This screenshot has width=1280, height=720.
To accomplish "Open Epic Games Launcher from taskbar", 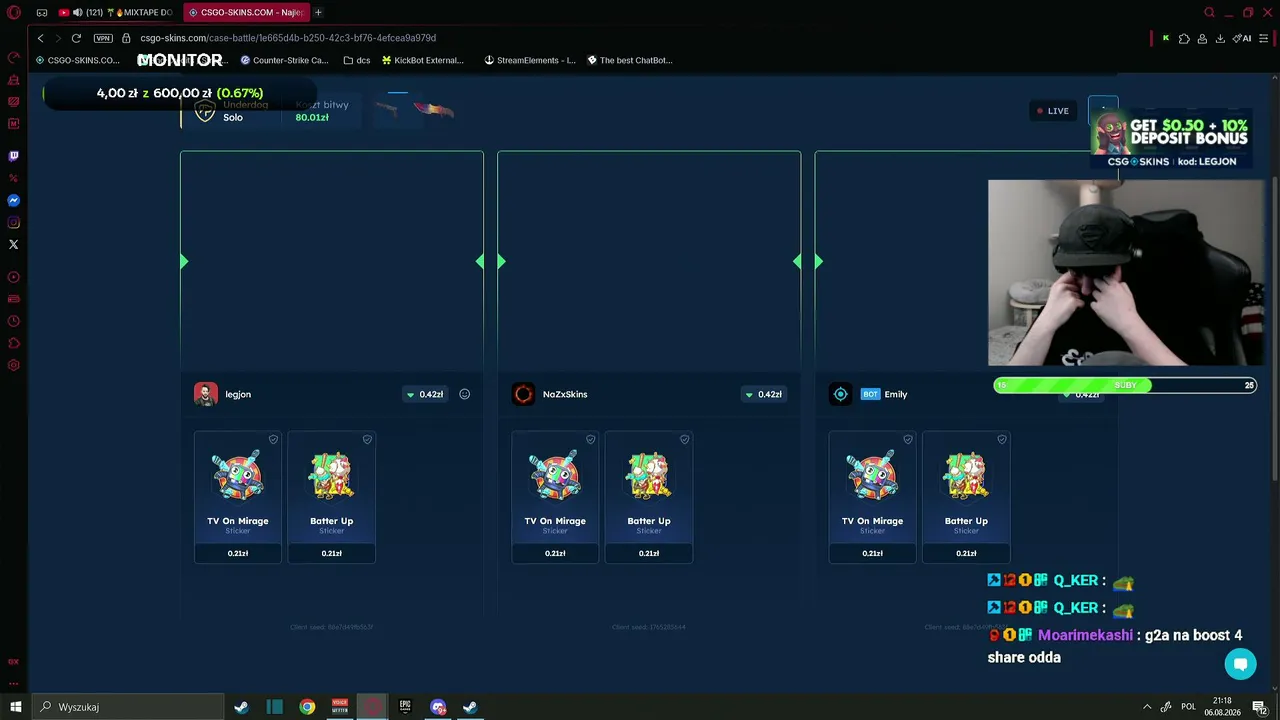I will (x=405, y=707).
